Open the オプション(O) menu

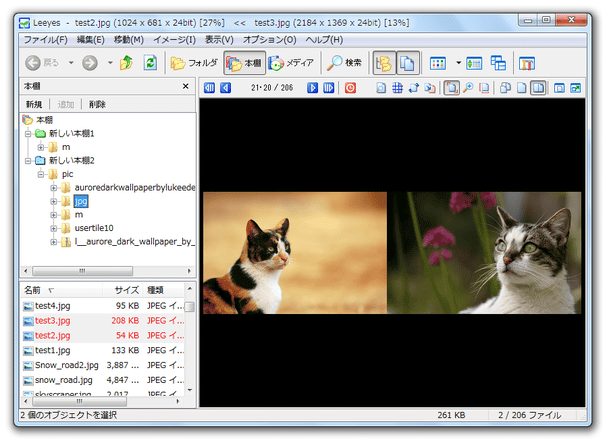pos(269,39)
